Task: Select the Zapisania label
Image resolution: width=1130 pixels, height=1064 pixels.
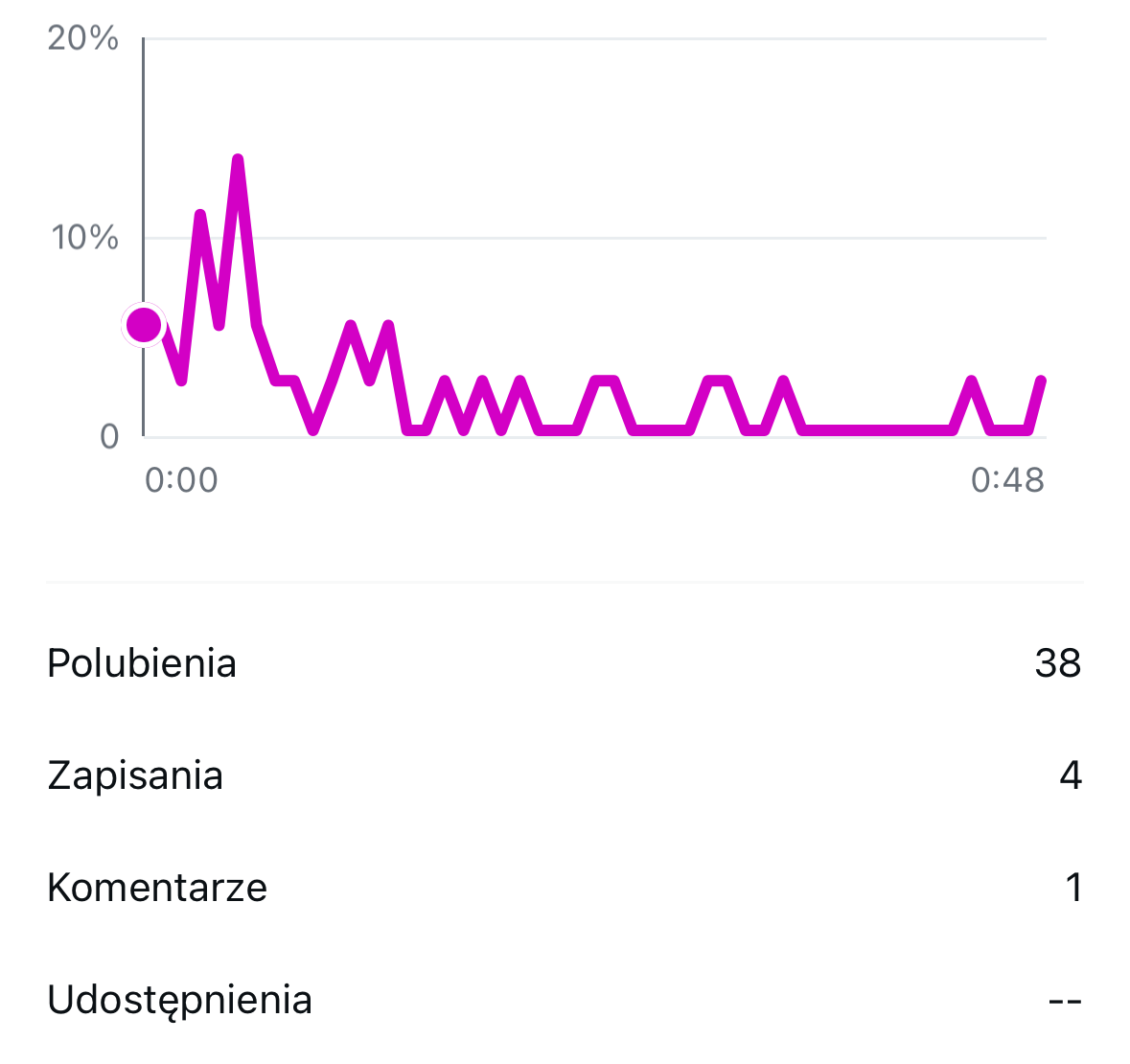Action: [x=135, y=775]
